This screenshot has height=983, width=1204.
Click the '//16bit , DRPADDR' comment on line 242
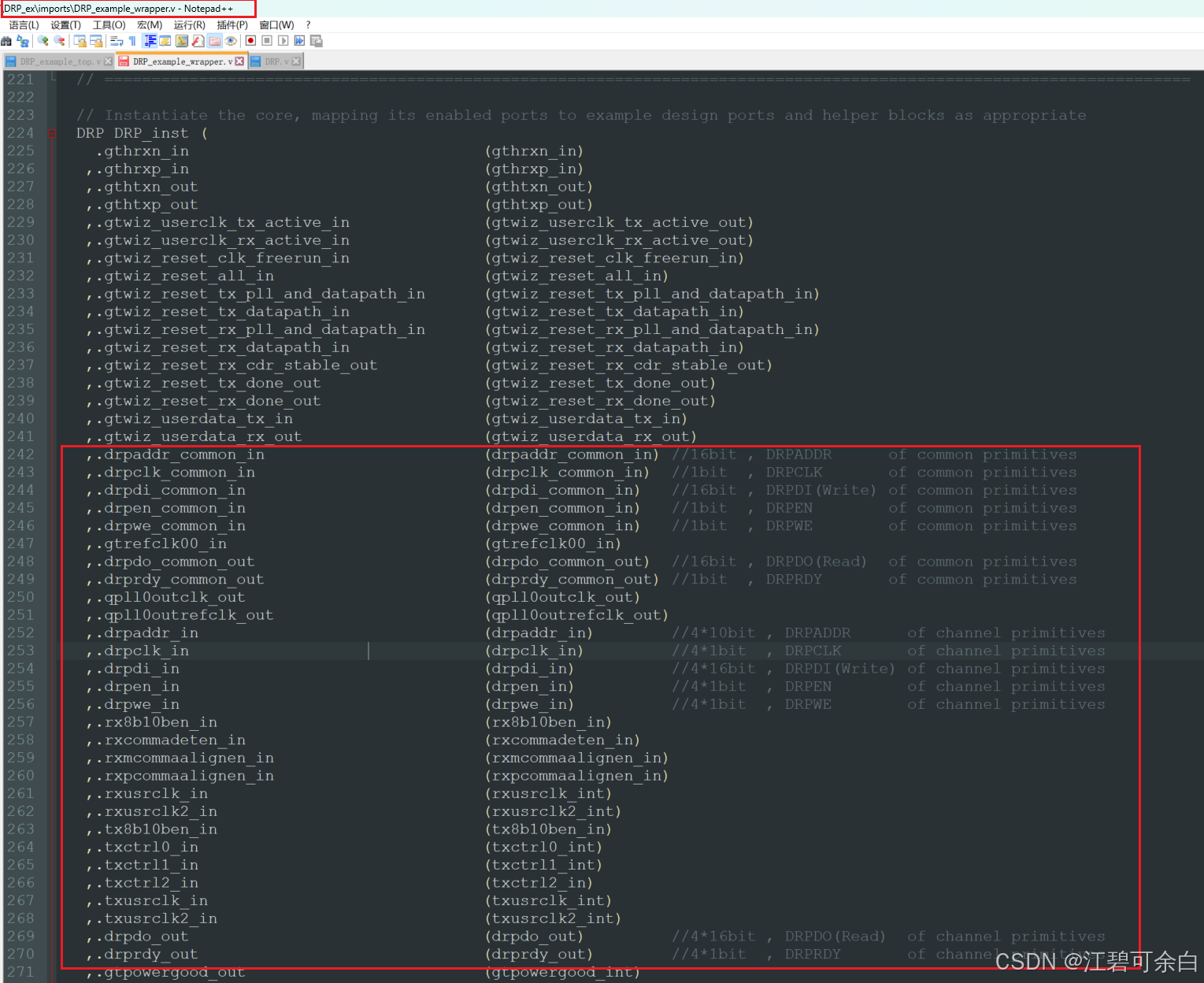coord(751,454)
